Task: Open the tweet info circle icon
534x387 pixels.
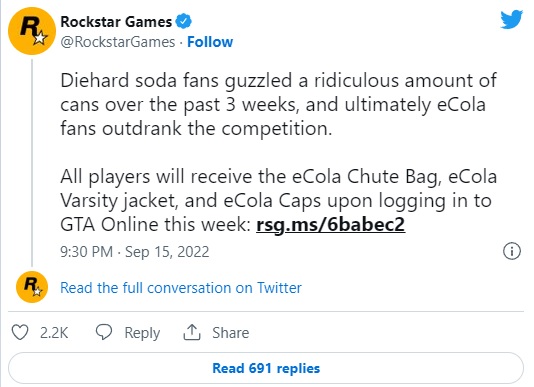Action: [512, 251]
